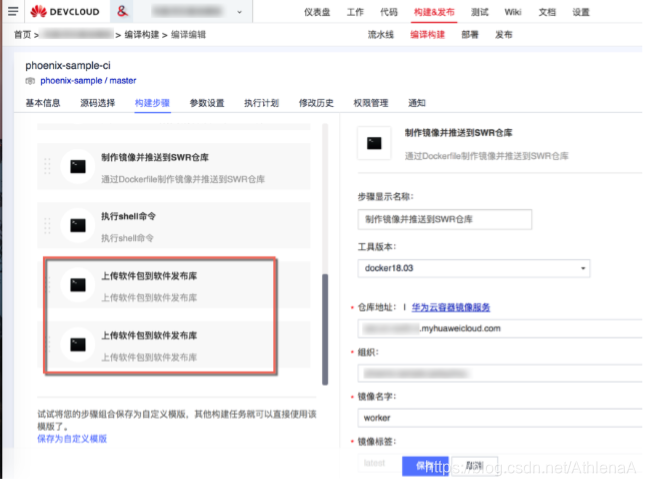The width and height of the screenshot is (646, 486).
Task: Switch to the 构建步骤 tab
Action: pos(152,103)
